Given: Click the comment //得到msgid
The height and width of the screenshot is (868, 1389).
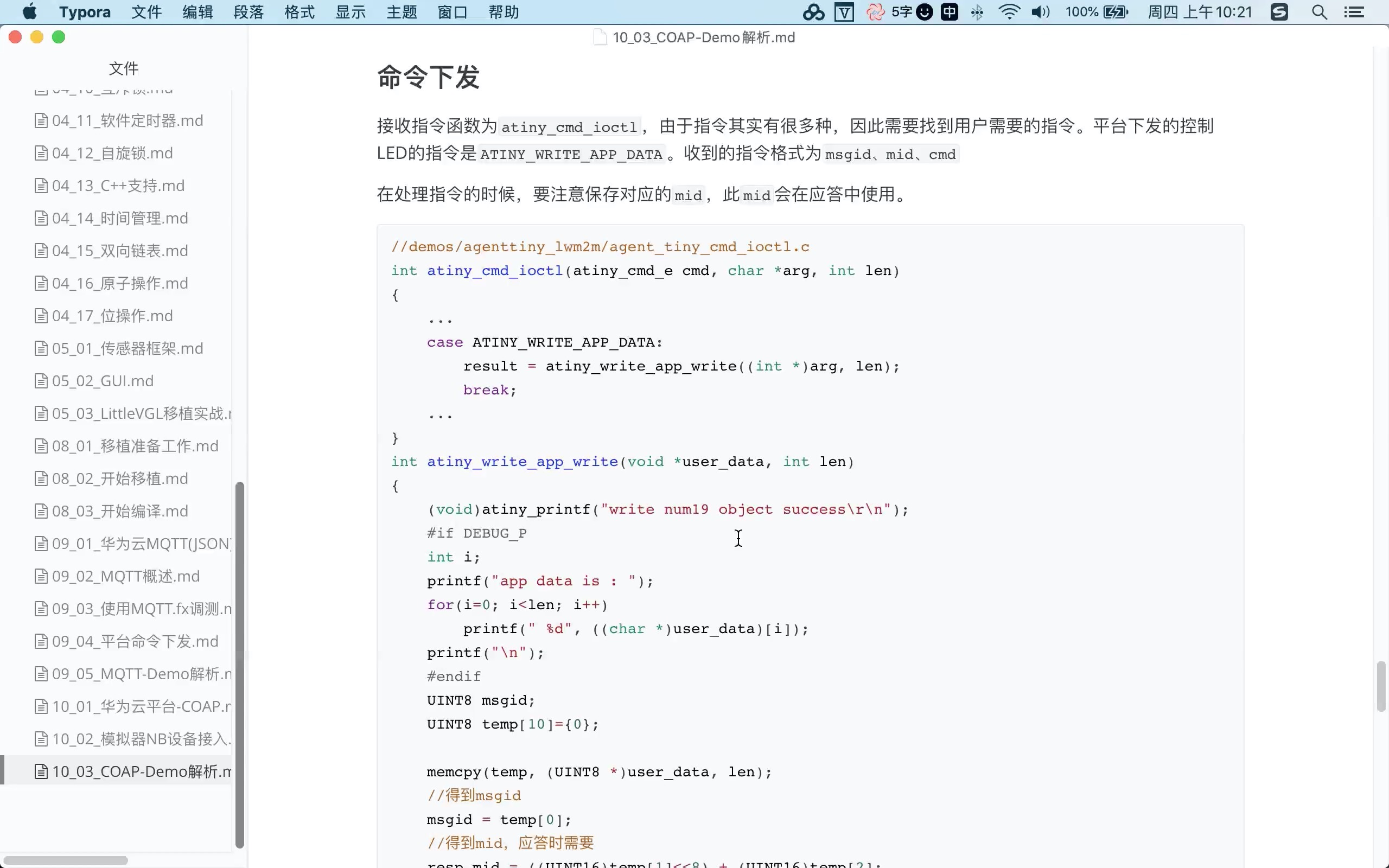Looking at the screenshot, I should pyautogui.click(x=474, y=796).
